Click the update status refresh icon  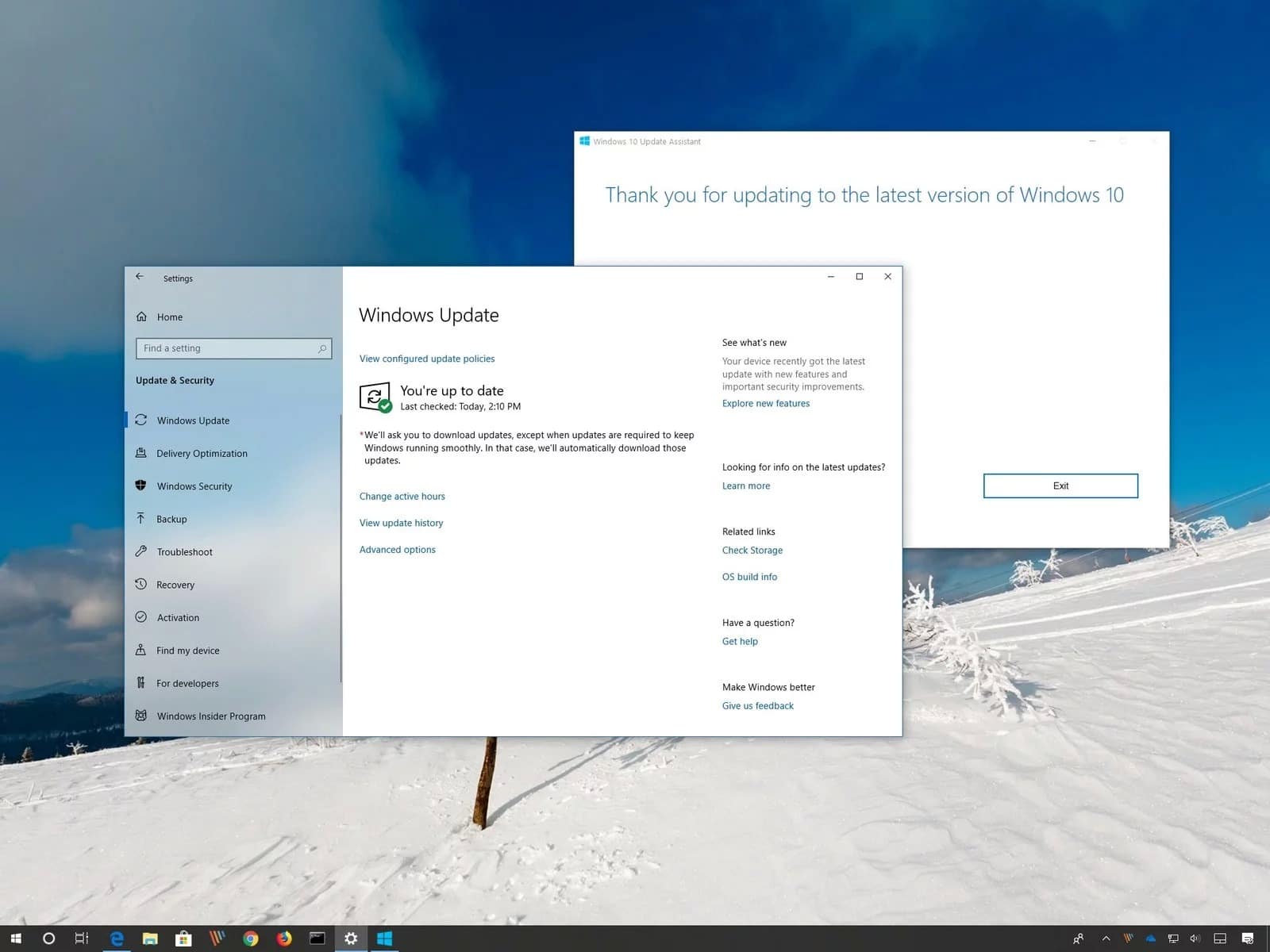click(x=375, y=397)
